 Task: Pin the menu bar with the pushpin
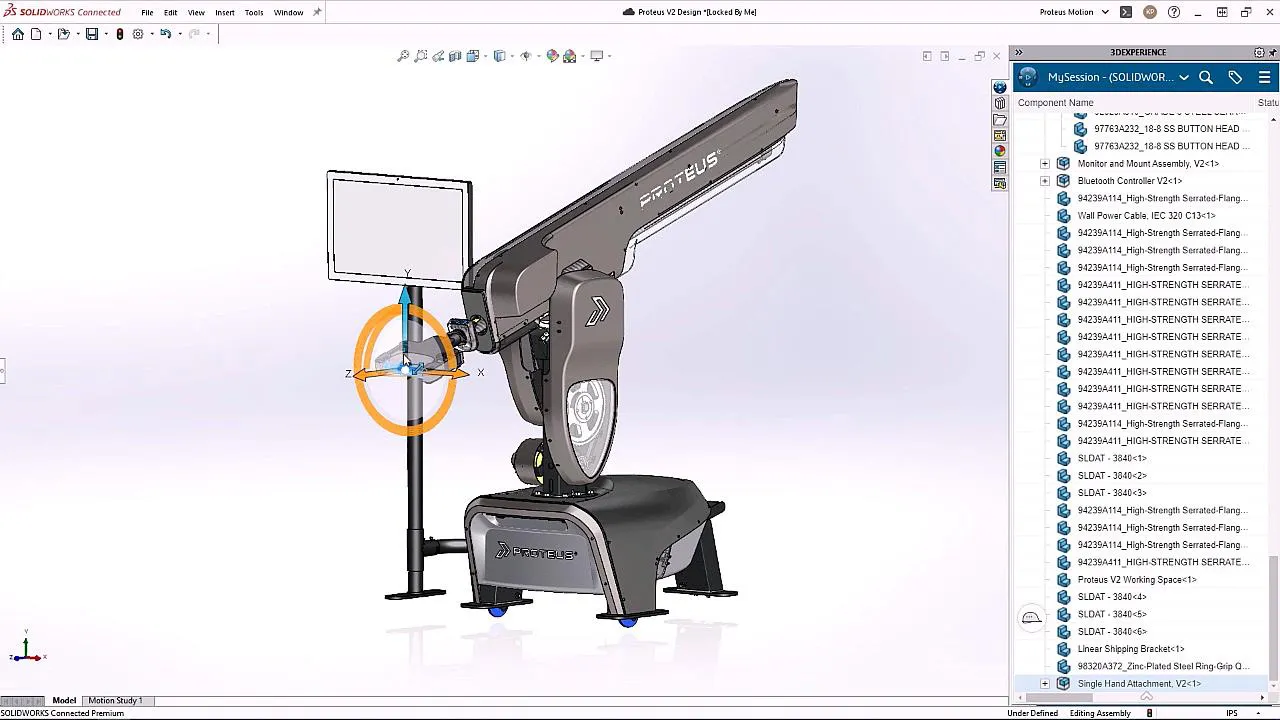tap(315, 12)
